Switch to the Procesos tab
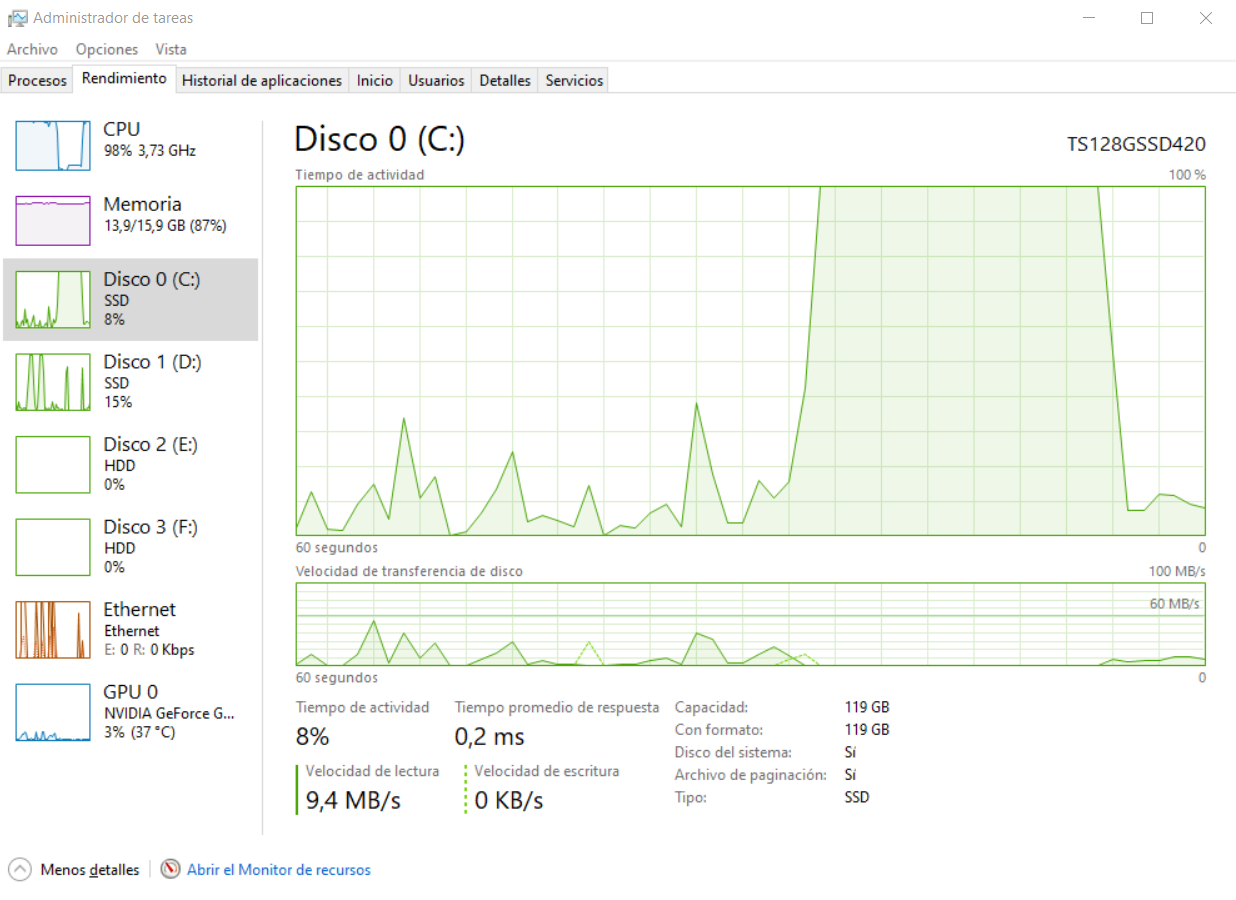 point(37,80)
